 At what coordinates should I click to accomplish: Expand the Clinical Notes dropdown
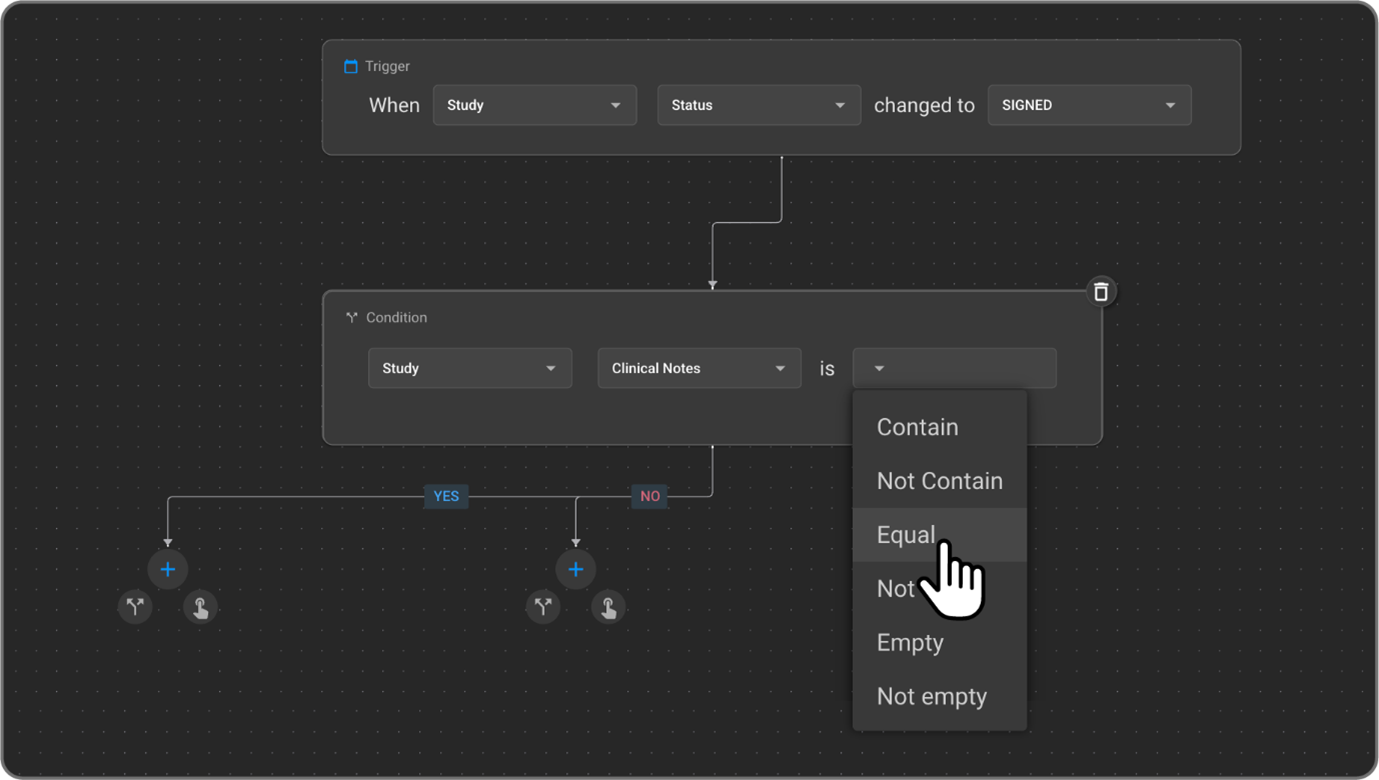point(698,368)
